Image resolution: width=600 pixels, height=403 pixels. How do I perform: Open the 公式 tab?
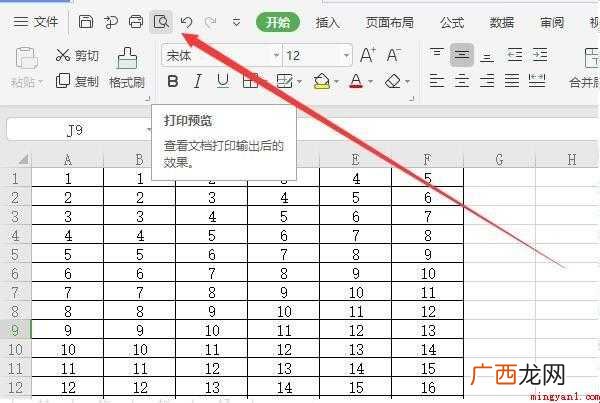tap(452, 23)
